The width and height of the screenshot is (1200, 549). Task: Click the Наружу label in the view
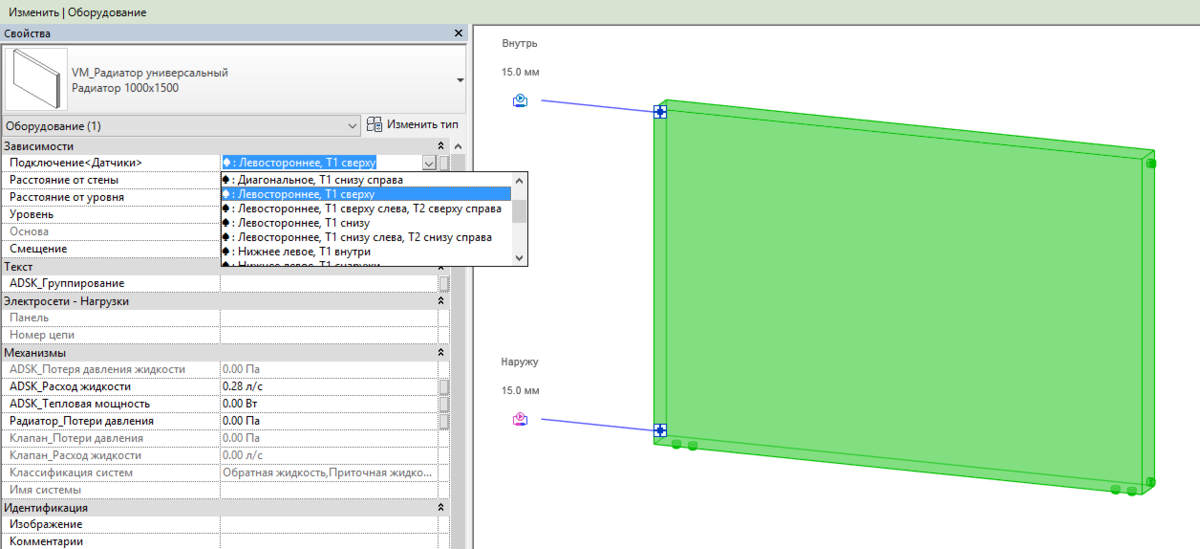point(520,362)
